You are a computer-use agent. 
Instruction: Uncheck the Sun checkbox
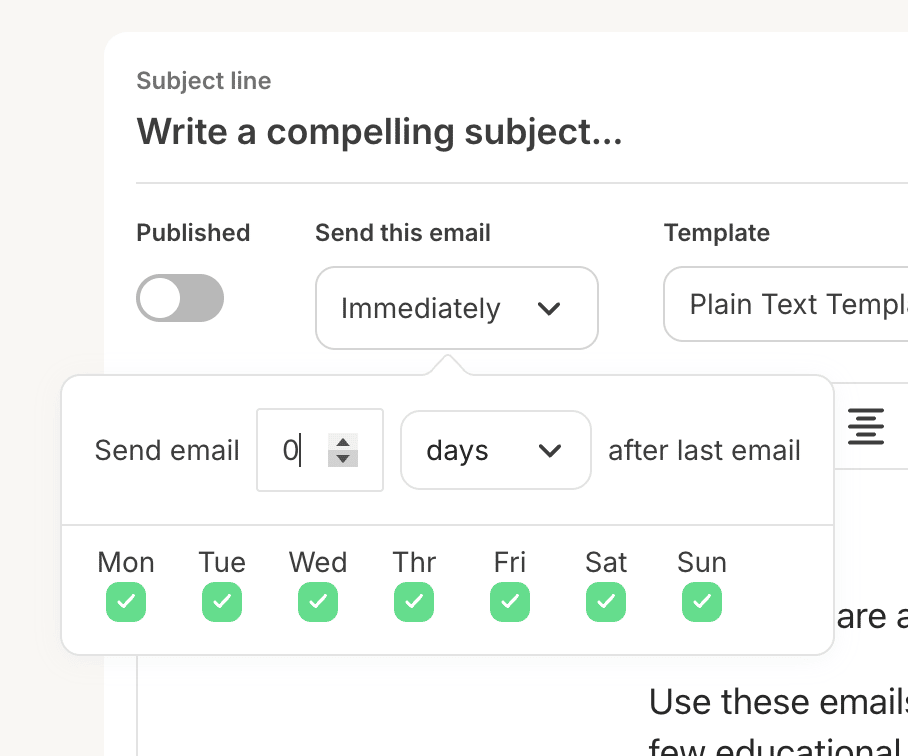pyautogui.click(x=702, y=602)
